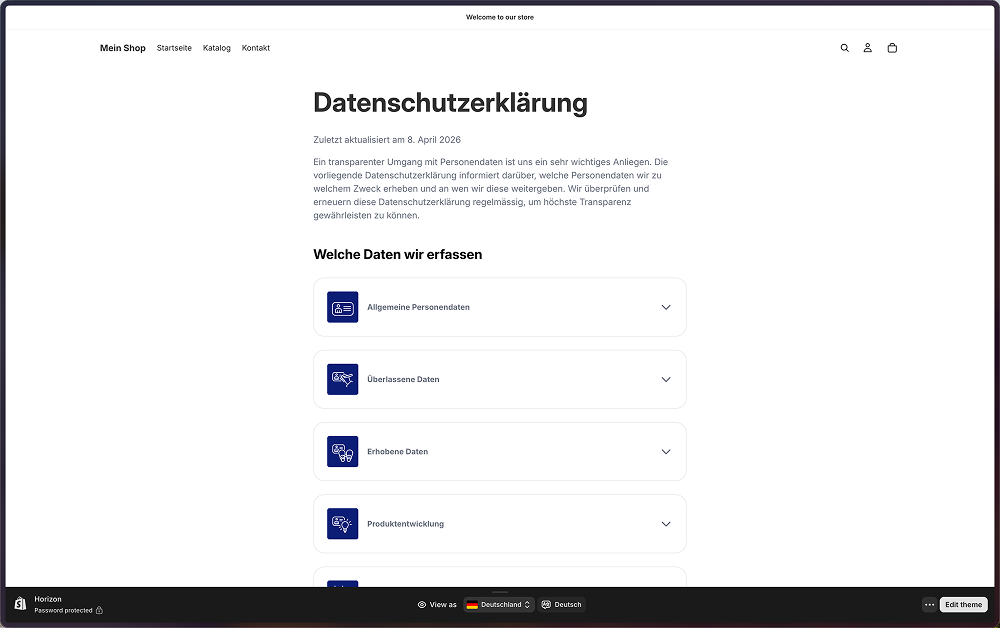Click the Allgemeine Personendaten ID card icon

click(342, 307)
